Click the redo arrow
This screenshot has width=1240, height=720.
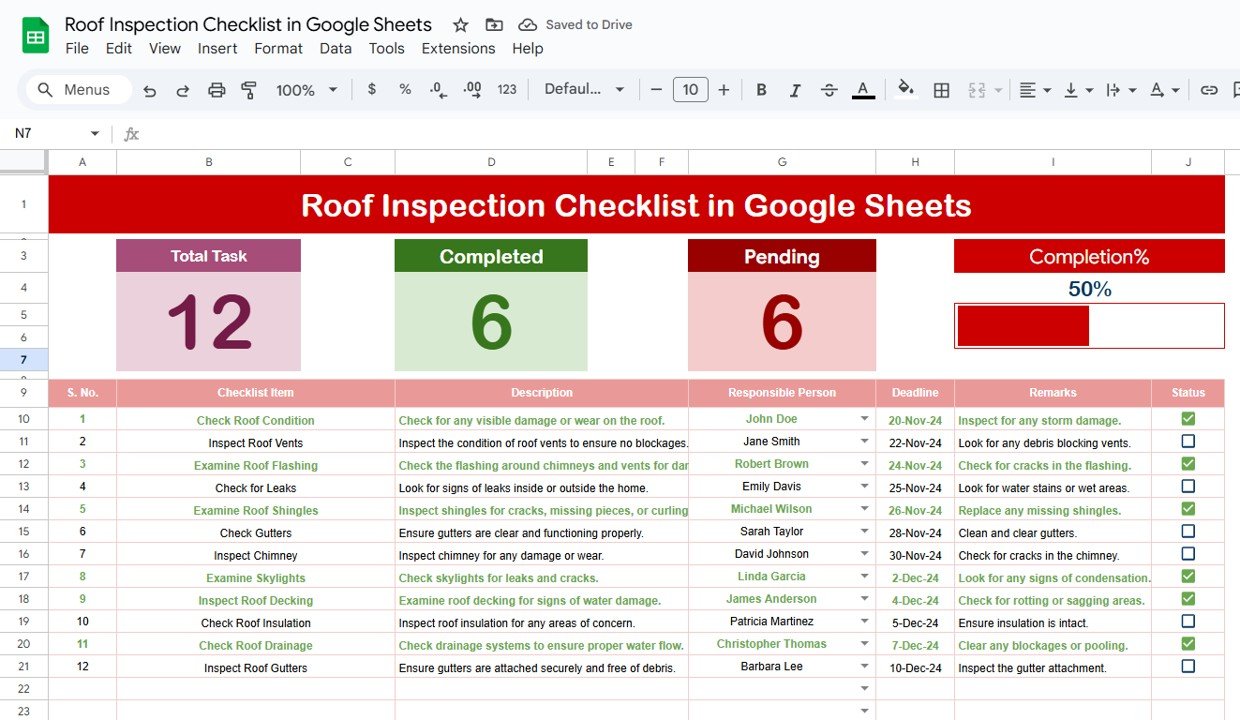click(x=183, y=90)
